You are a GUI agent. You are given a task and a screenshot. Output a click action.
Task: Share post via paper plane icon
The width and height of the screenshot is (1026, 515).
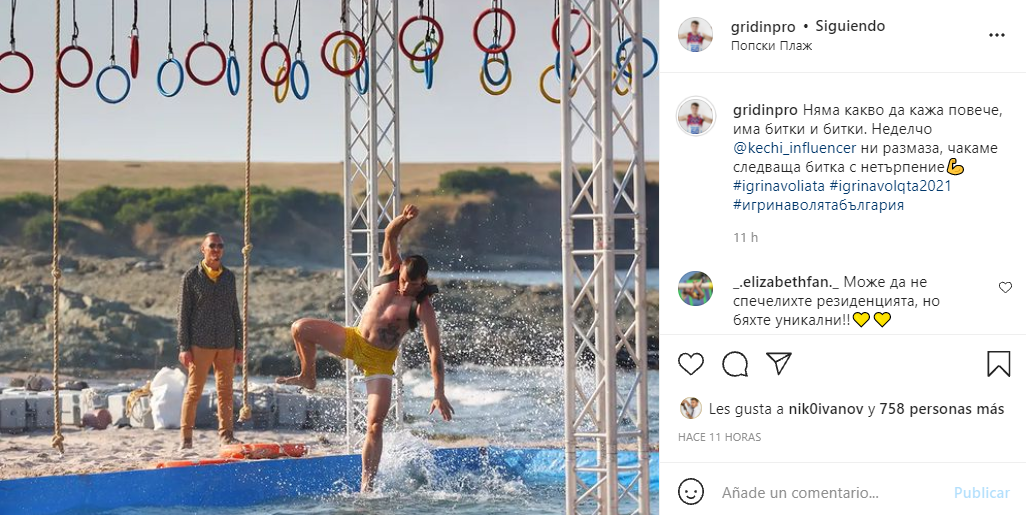(779, 363)
